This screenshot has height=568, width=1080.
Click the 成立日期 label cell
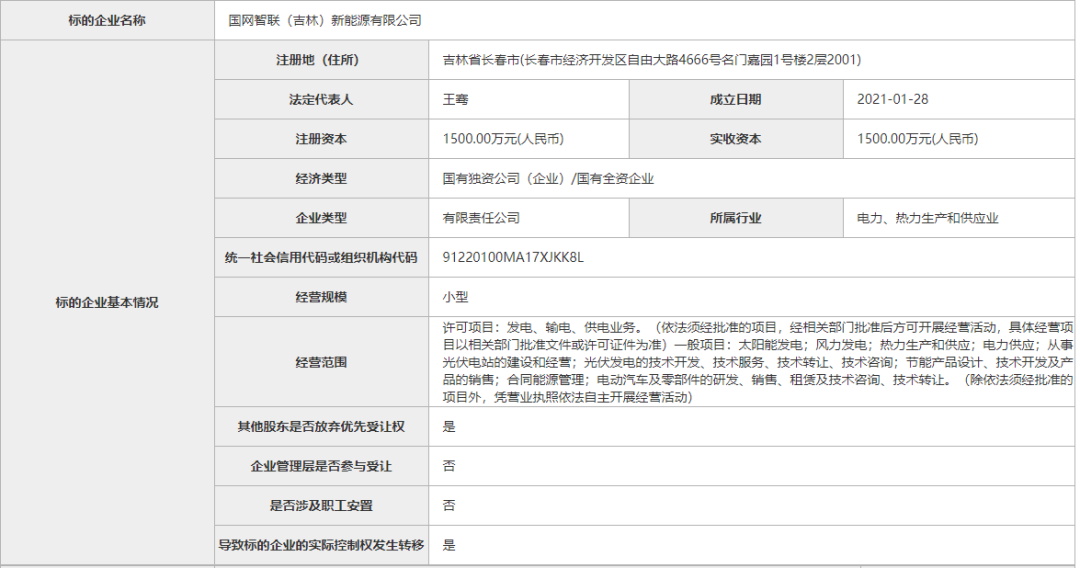pyautogui.click(x=735, y=99)
